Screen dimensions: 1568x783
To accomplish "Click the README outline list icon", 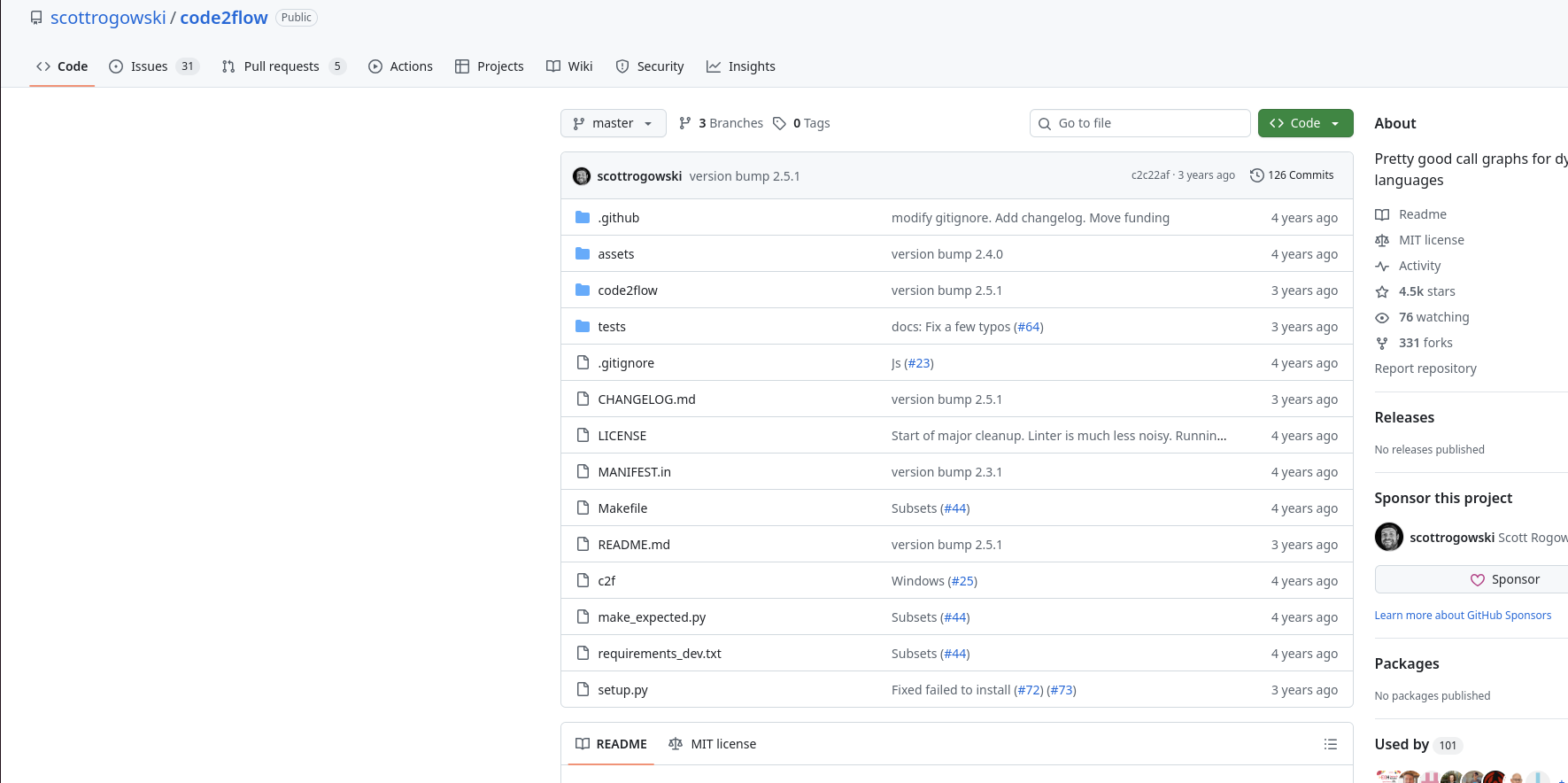I will pos(1330,744).
